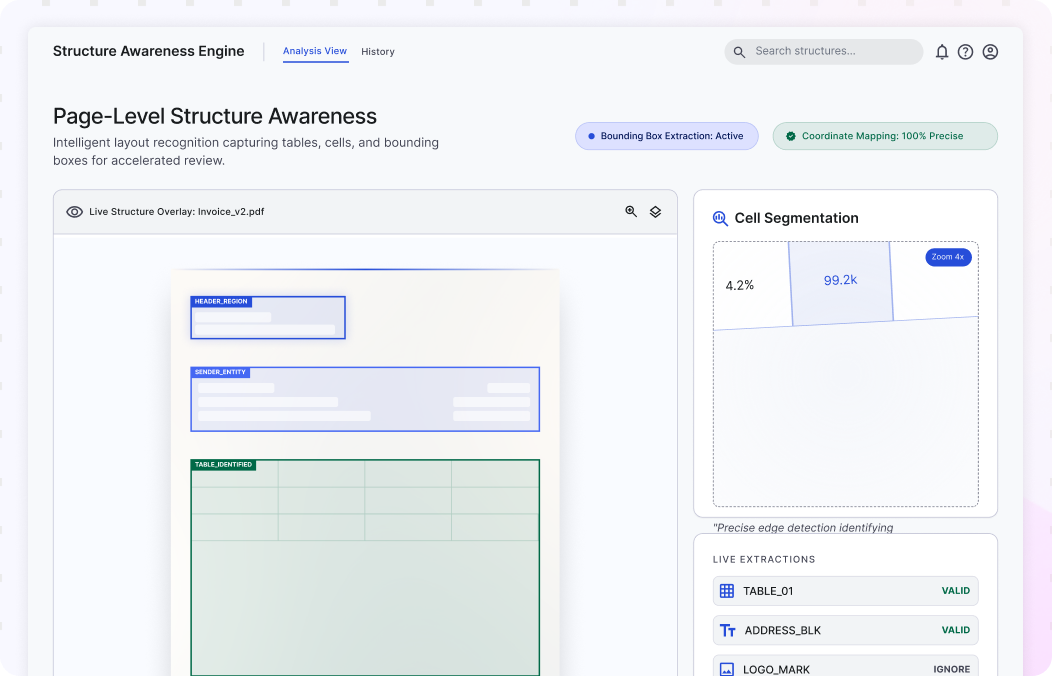Click the Coordinate Mapping: 100% Precise badge
Screen dimensions: 1052x676
[885, 136]
